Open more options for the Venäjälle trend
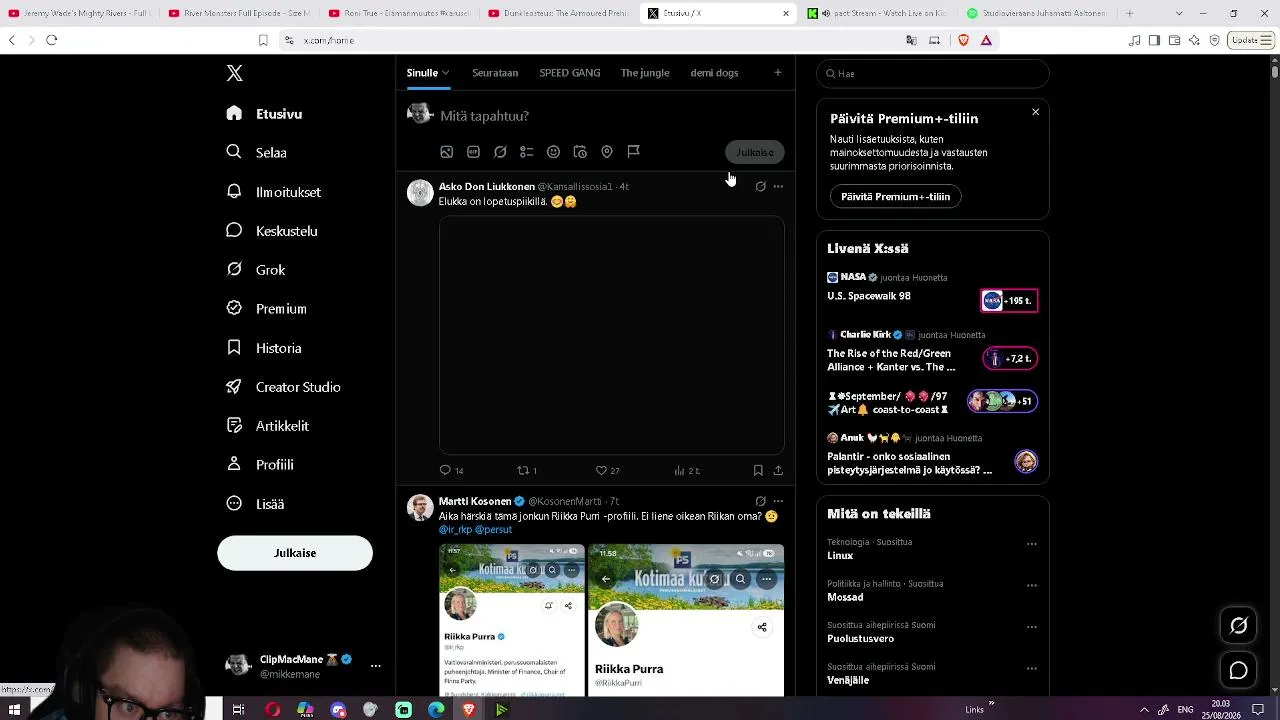The width and height of the screenshot is (1280, 720). coord(1031,669)
